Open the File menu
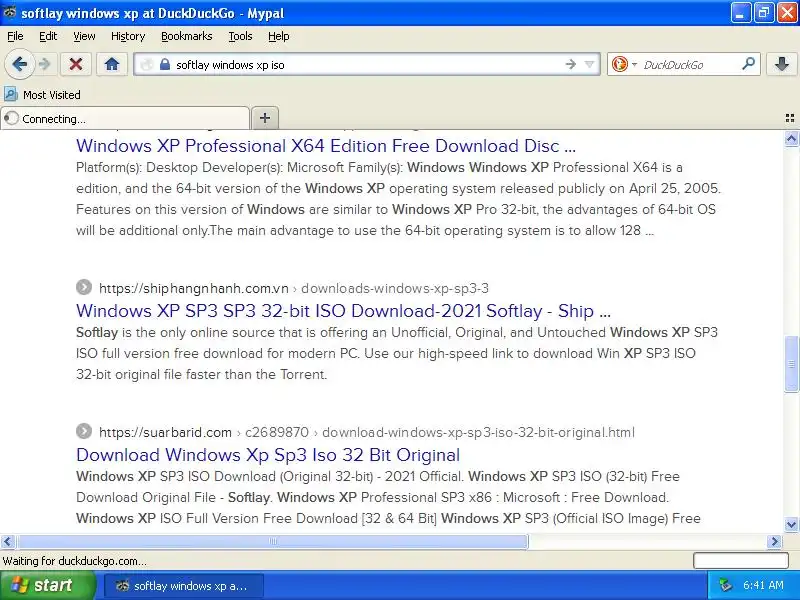This screenshot has width=800, height=600. [x=15, y=36]
